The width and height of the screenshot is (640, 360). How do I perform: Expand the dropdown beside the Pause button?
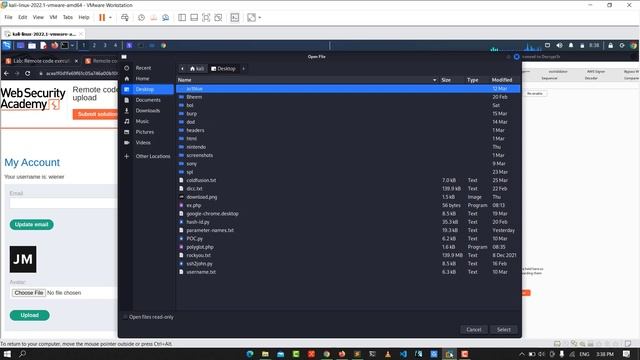click(x=110, y=18)
